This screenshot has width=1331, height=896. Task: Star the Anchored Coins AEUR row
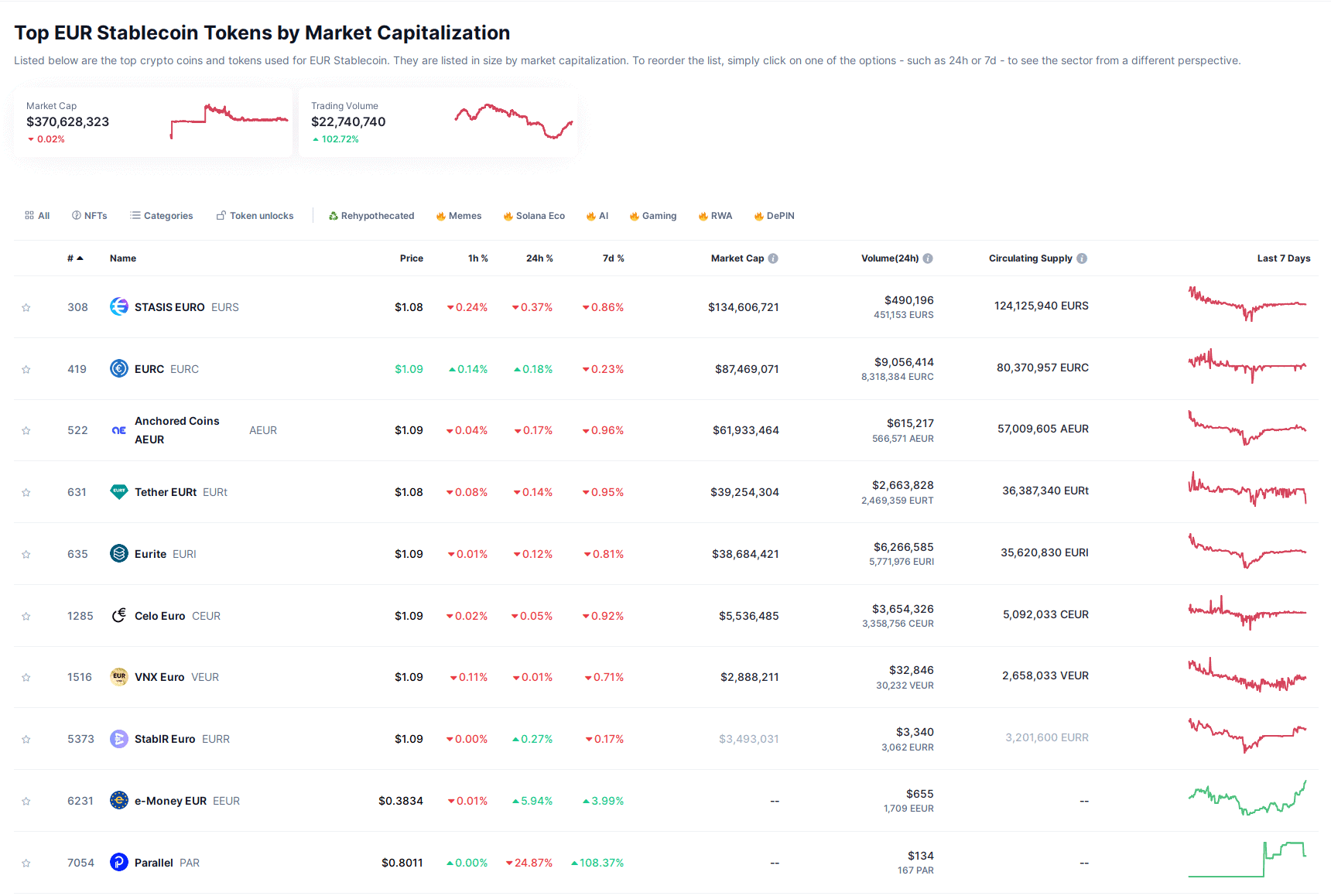pos(26,430)
